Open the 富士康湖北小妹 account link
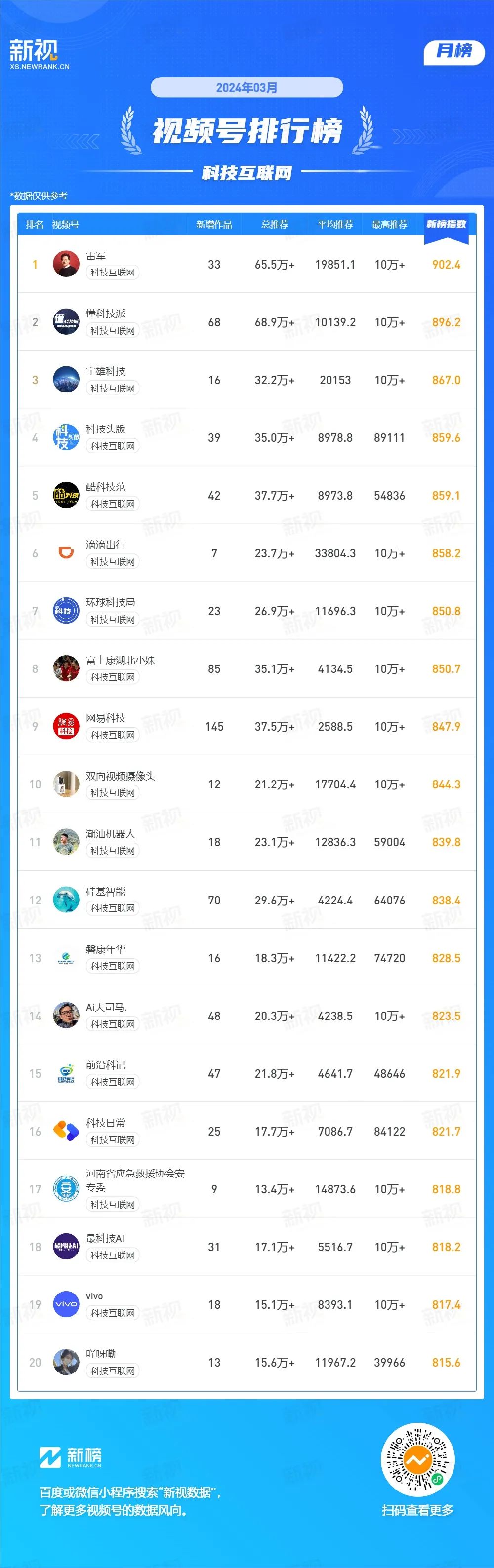 [x=120, y=660]
